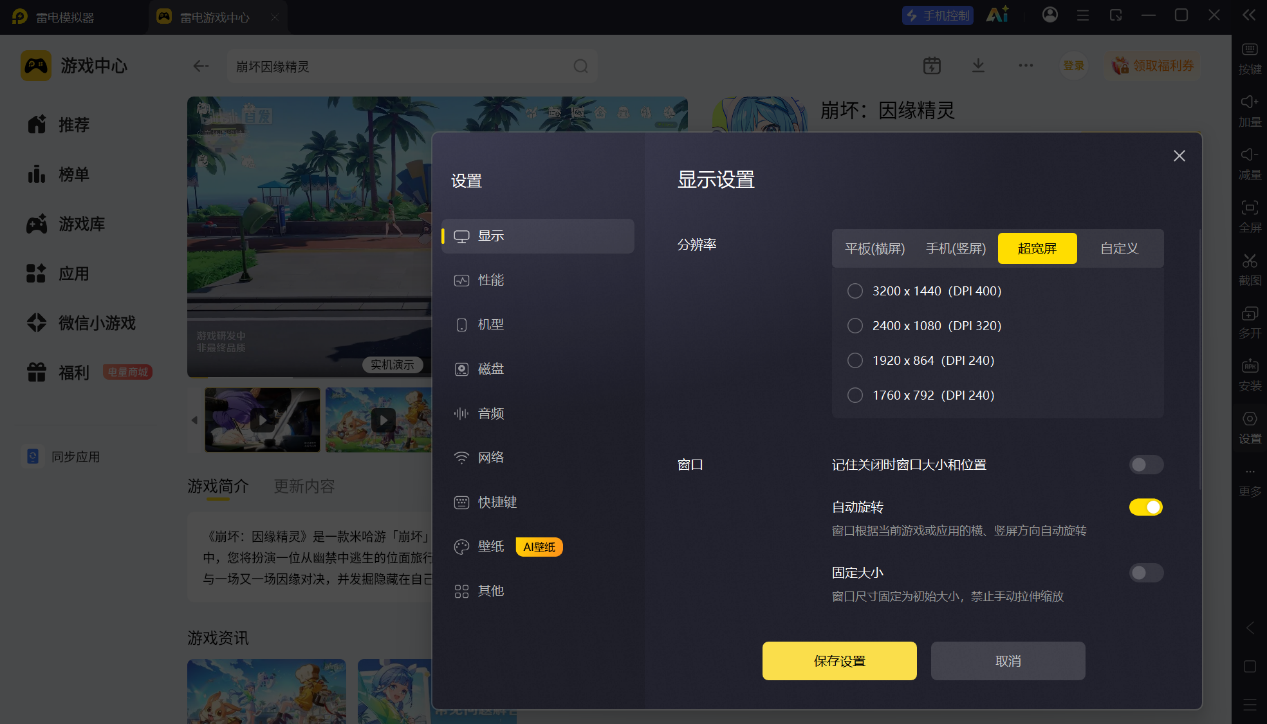1267x724 pixels.
Task: Open 其他 settings category
Action: coord(538,591)
